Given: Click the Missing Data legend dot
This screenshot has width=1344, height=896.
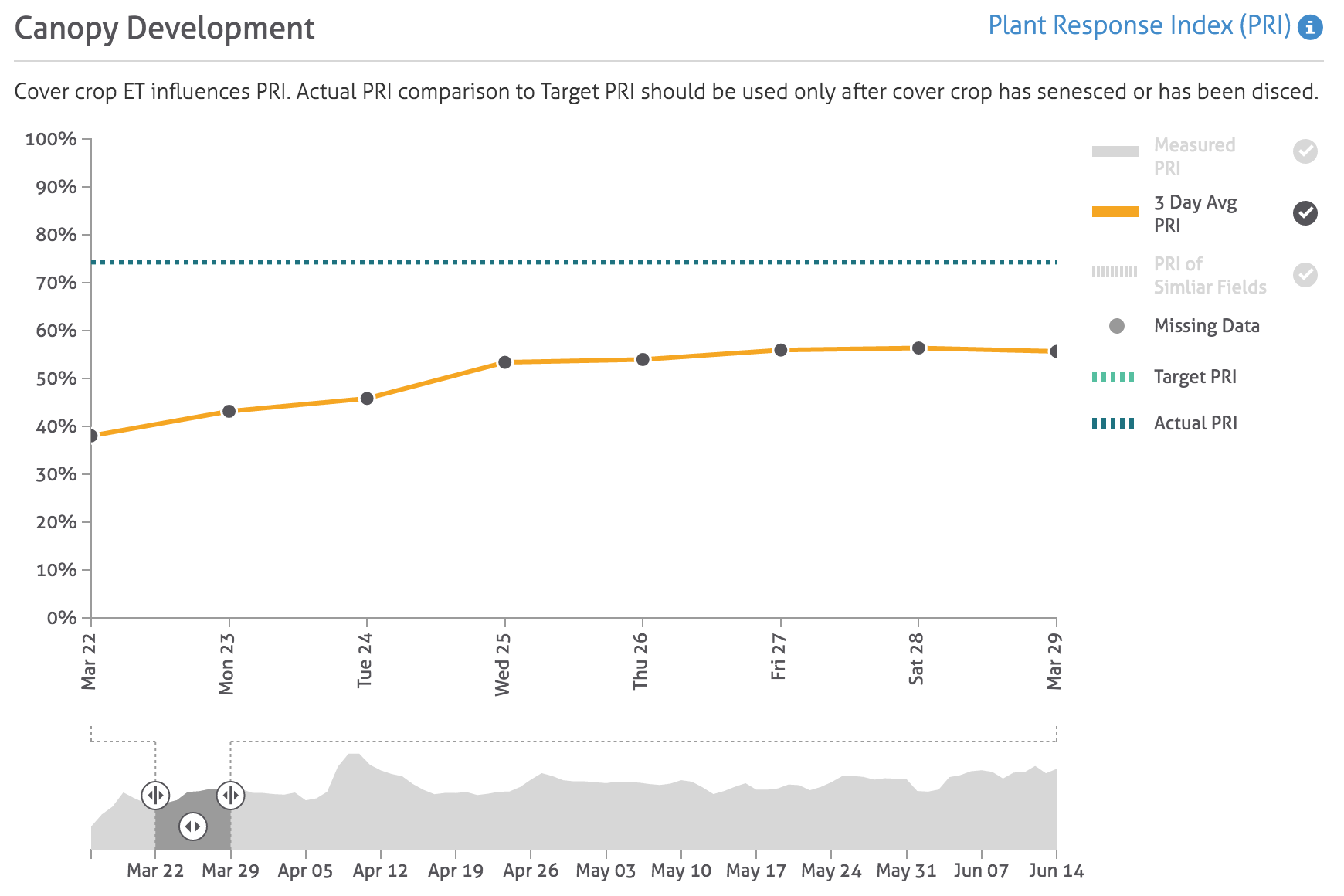Looking at the screenshot, I should tap(1116, 326).
